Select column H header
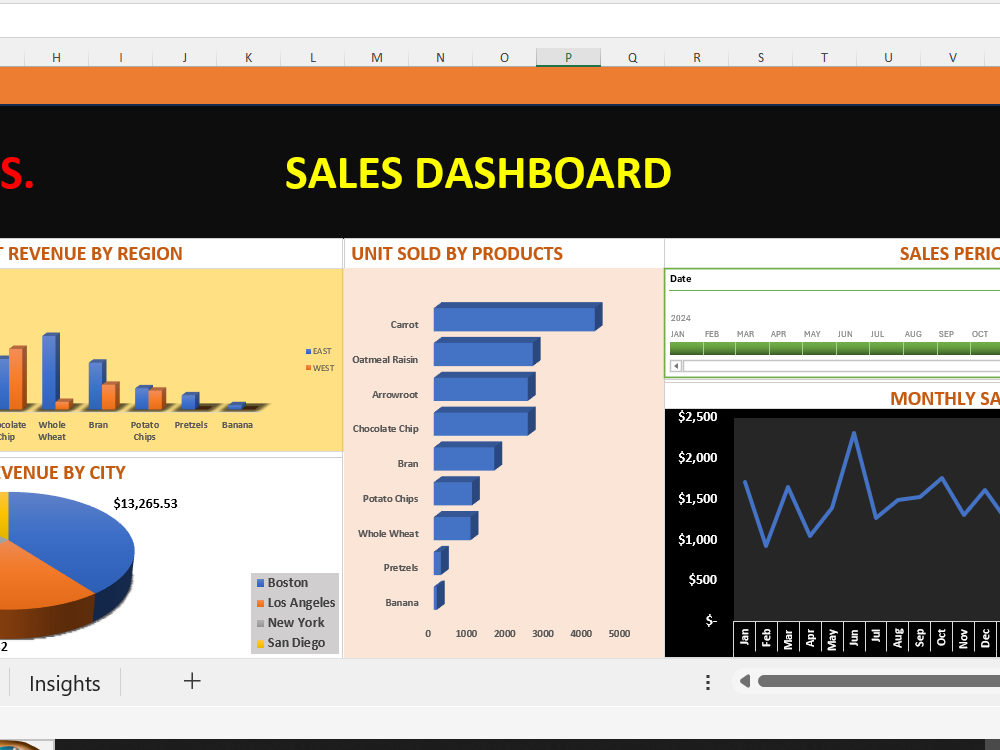Screen dimensions: 1000x750 click(x=56, y=57)
